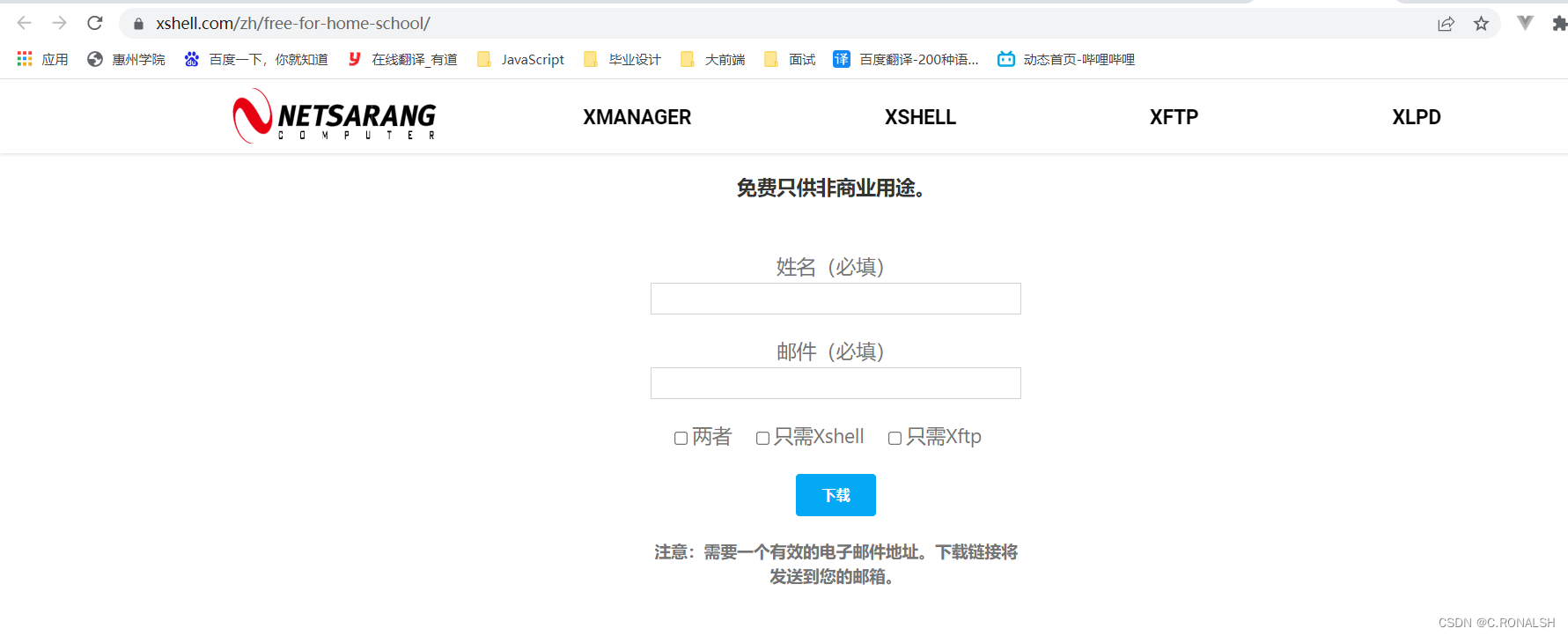Click the address bar URL text
1568x636 pixels.
click(x=293, y=24)
